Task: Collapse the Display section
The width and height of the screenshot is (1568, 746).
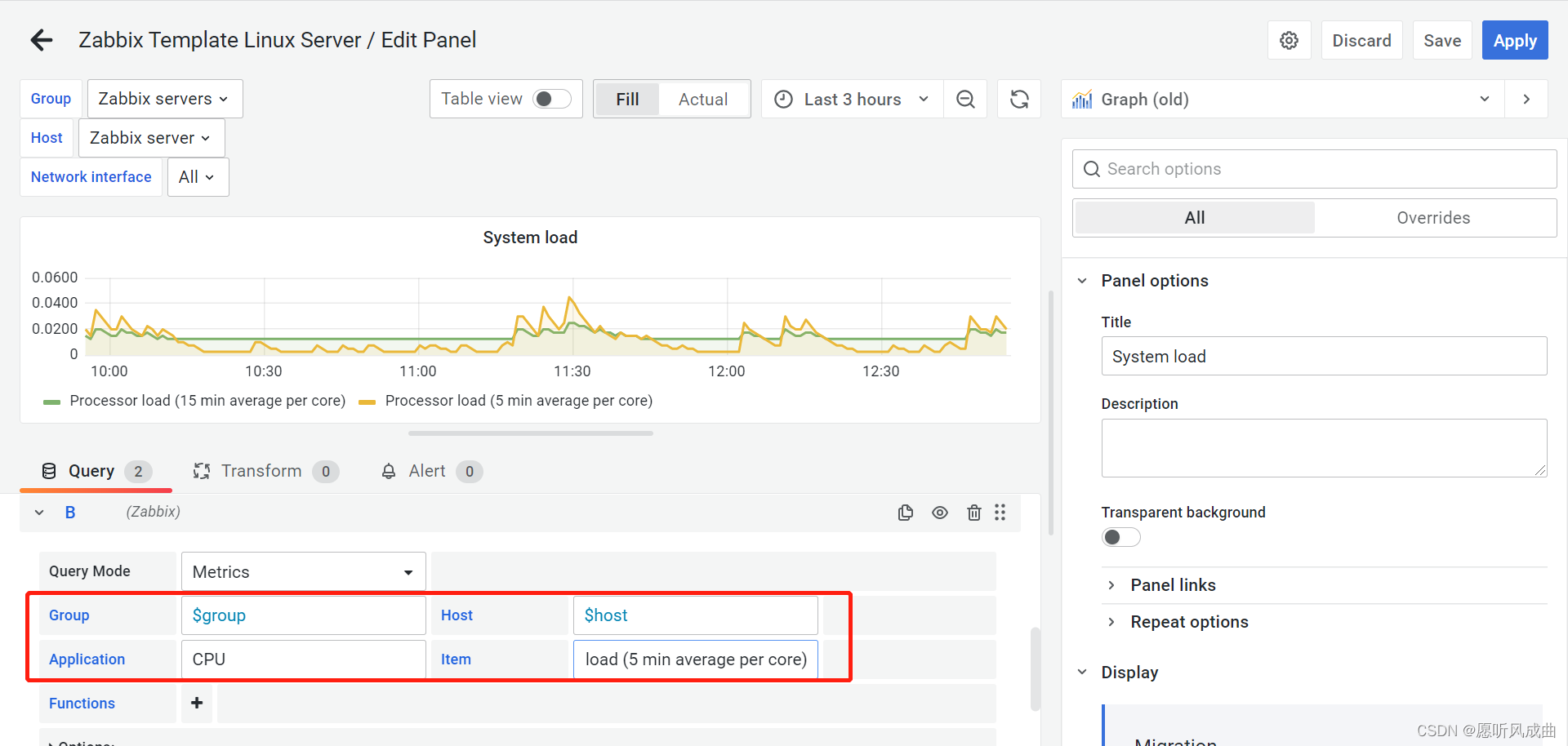Action: coord(1082,673)
